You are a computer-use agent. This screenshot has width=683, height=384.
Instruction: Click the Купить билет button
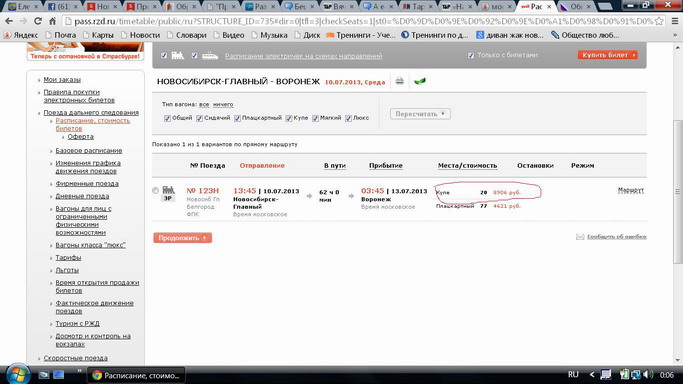pos(608,55)
